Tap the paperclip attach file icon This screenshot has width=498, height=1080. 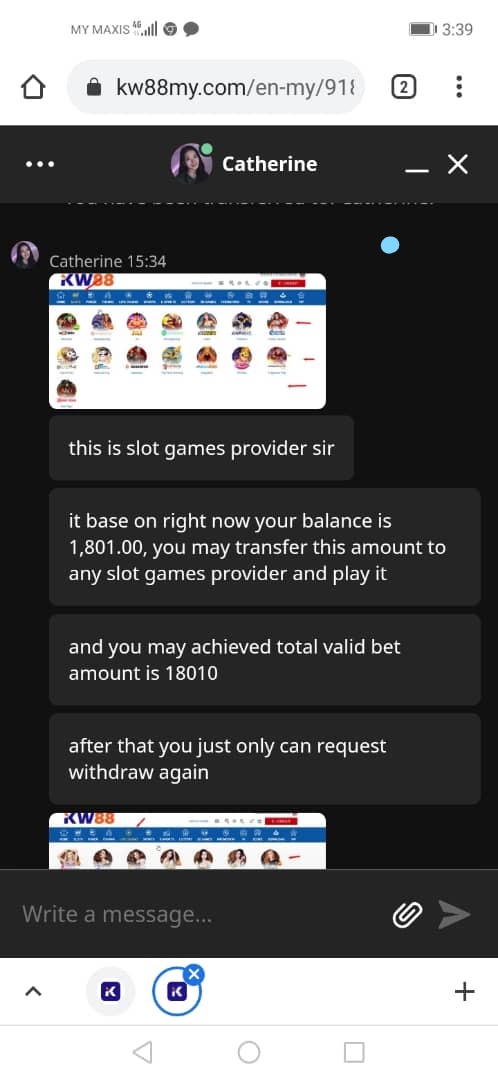(x=407, y=915)
